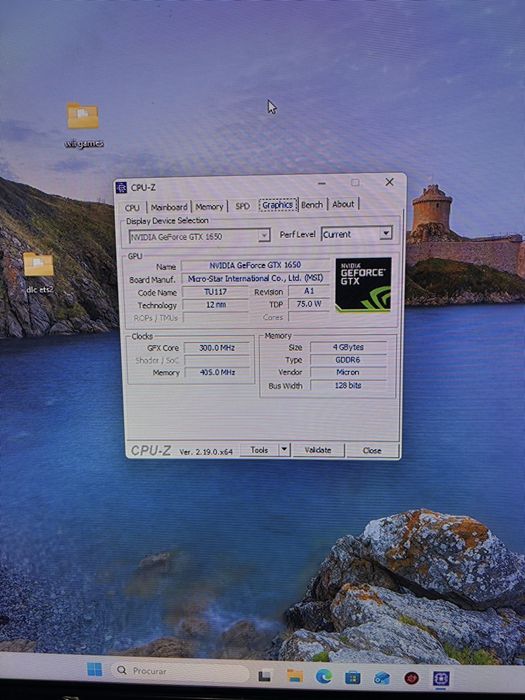The image size is (525, 700).
Task: Click the Validate button
Action: click(318, 450)
